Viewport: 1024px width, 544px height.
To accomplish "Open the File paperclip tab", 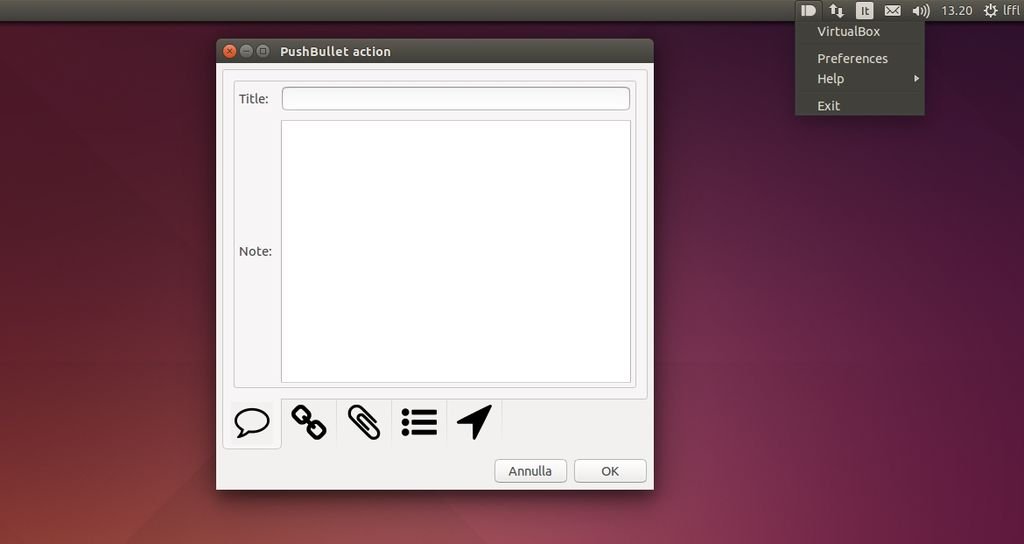I will [x=364, y=422].
